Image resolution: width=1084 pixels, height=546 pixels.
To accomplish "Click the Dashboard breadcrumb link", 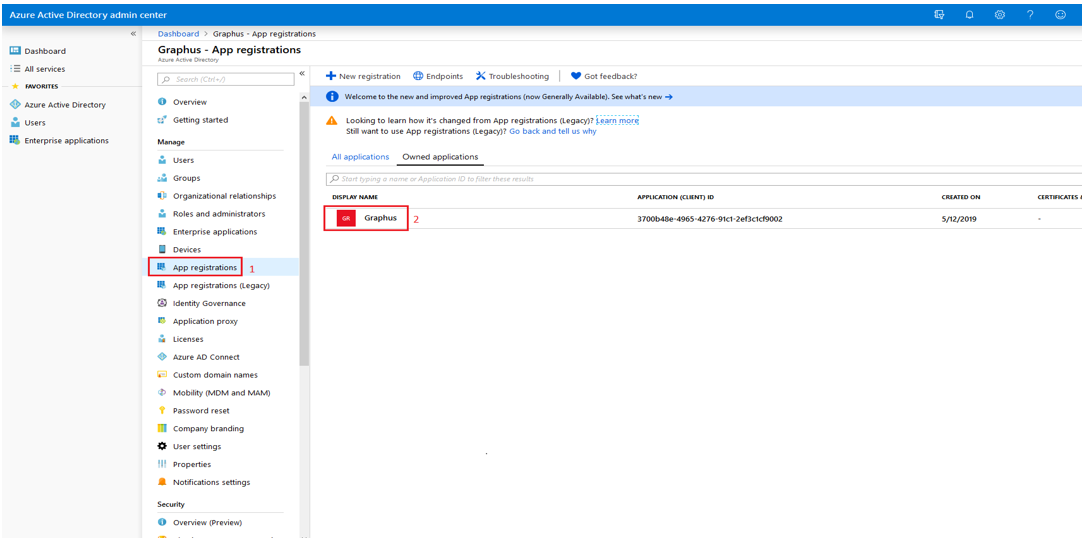I will (178, 33).
